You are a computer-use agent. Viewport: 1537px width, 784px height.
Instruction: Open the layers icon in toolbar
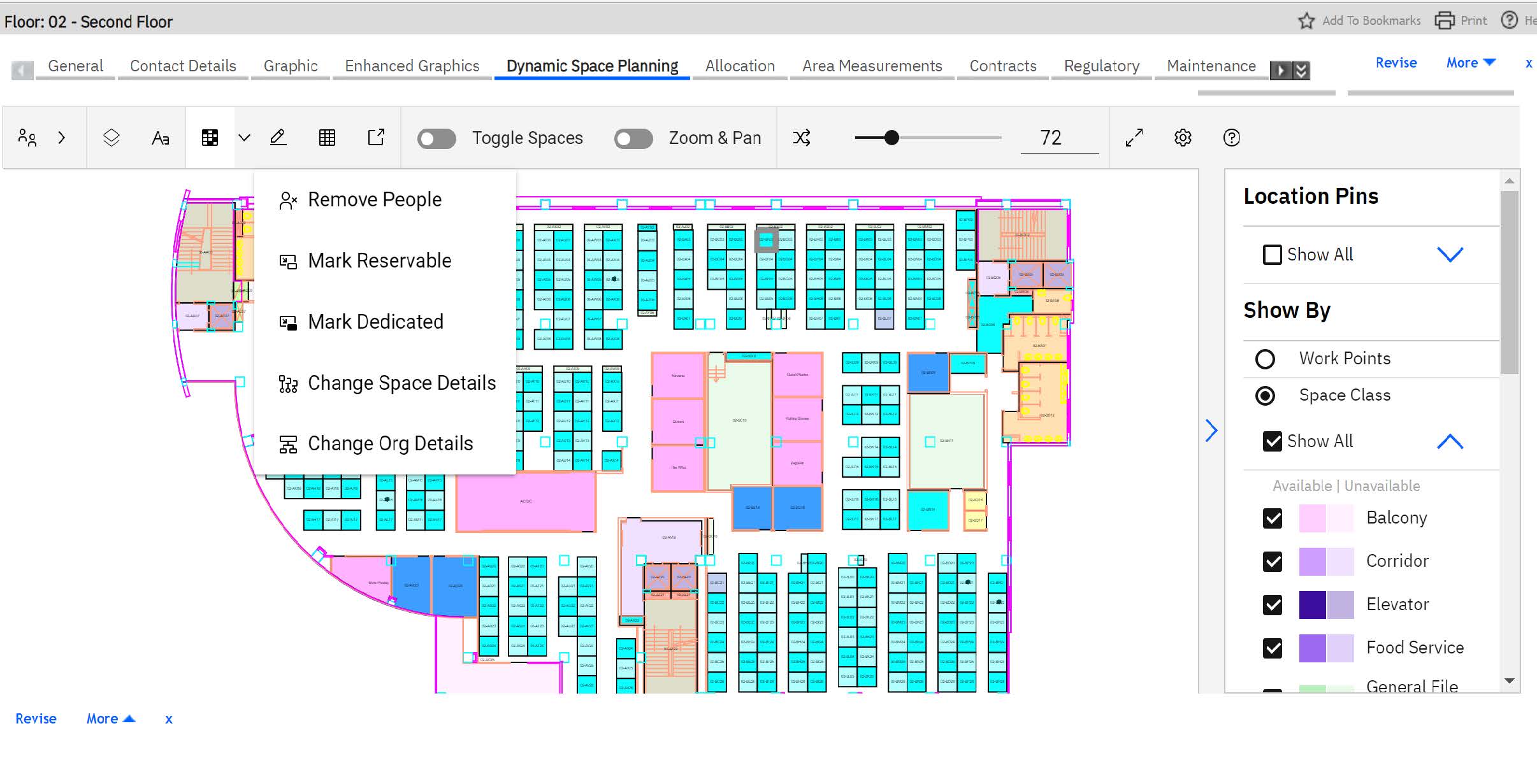(112, 138)
